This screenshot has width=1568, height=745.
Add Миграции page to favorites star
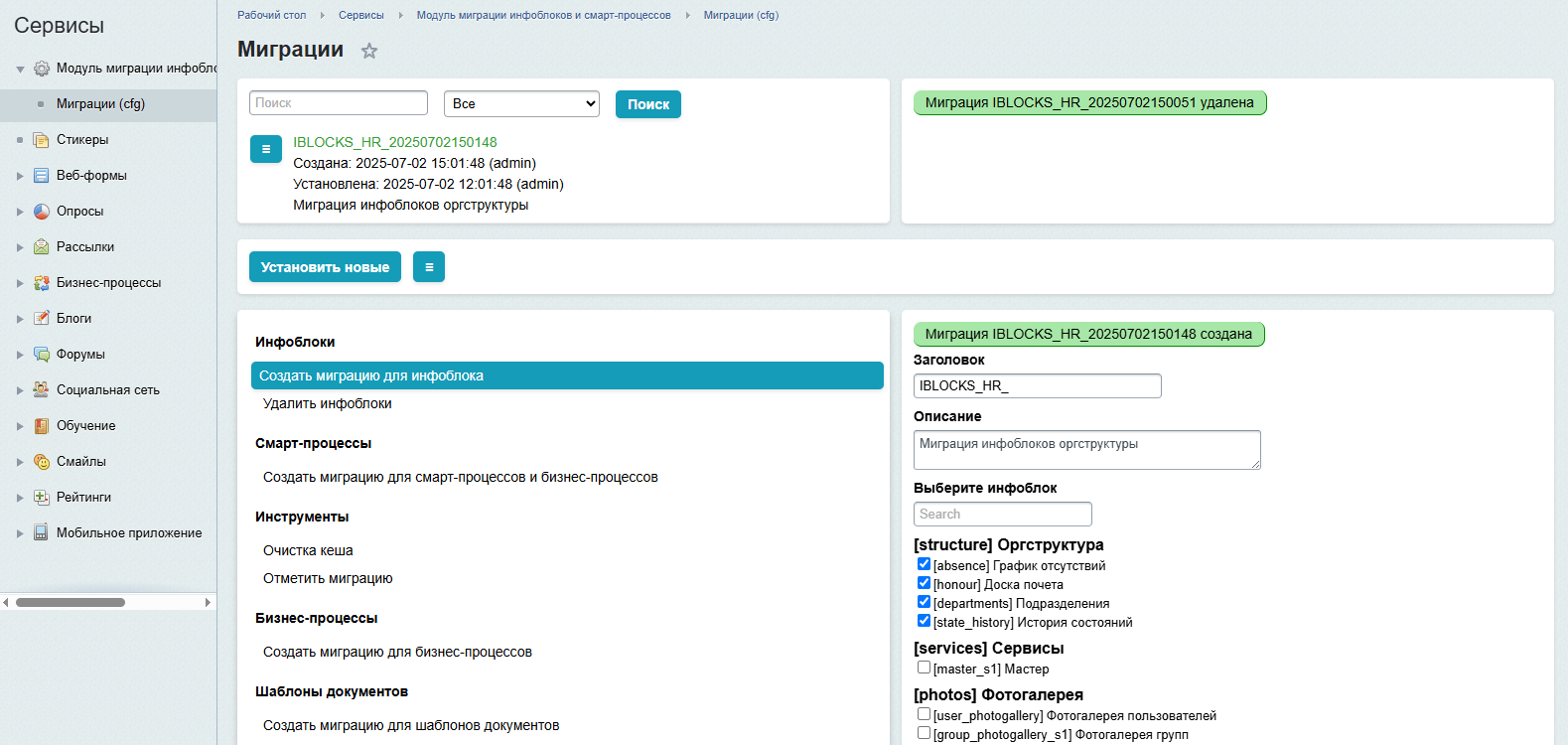pyautogui.click(x=369, y=51)
